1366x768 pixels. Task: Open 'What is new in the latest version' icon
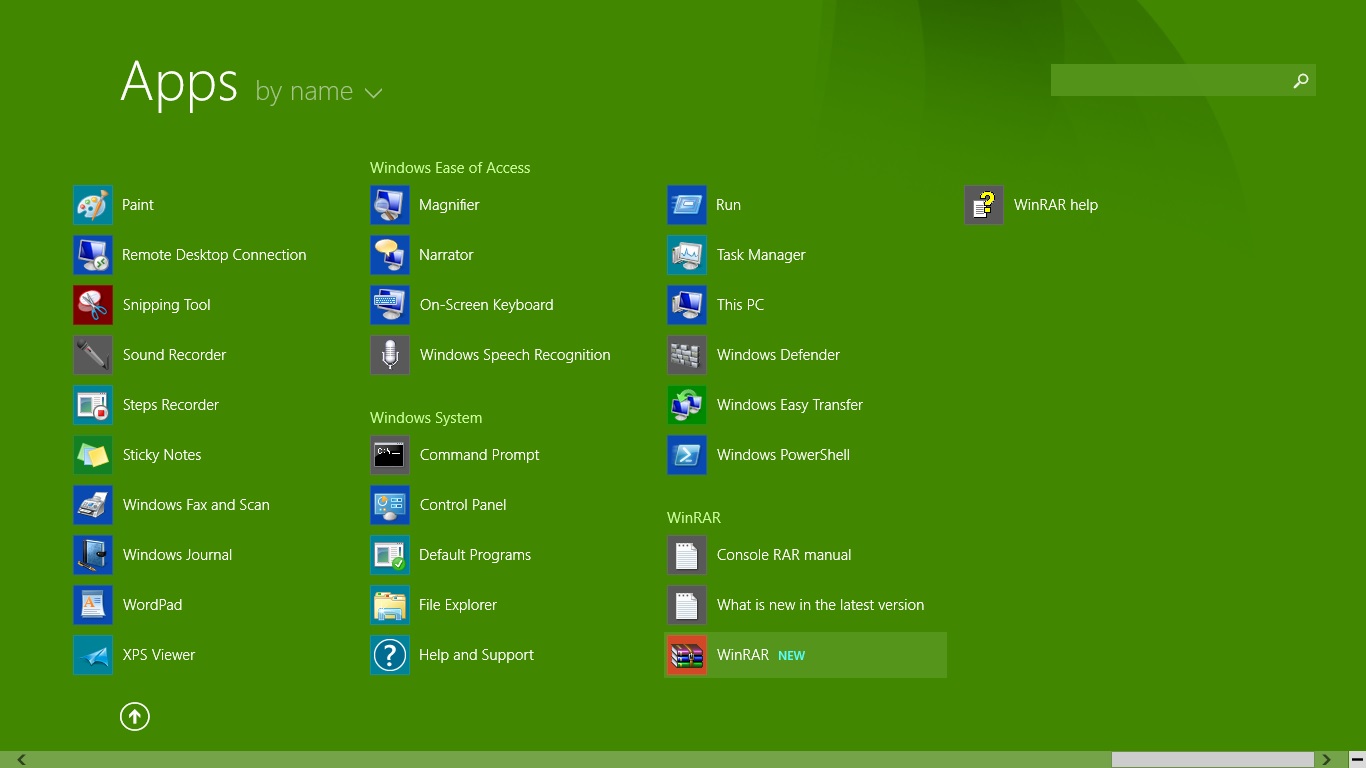pyautogui.click(x=687, y=605)
